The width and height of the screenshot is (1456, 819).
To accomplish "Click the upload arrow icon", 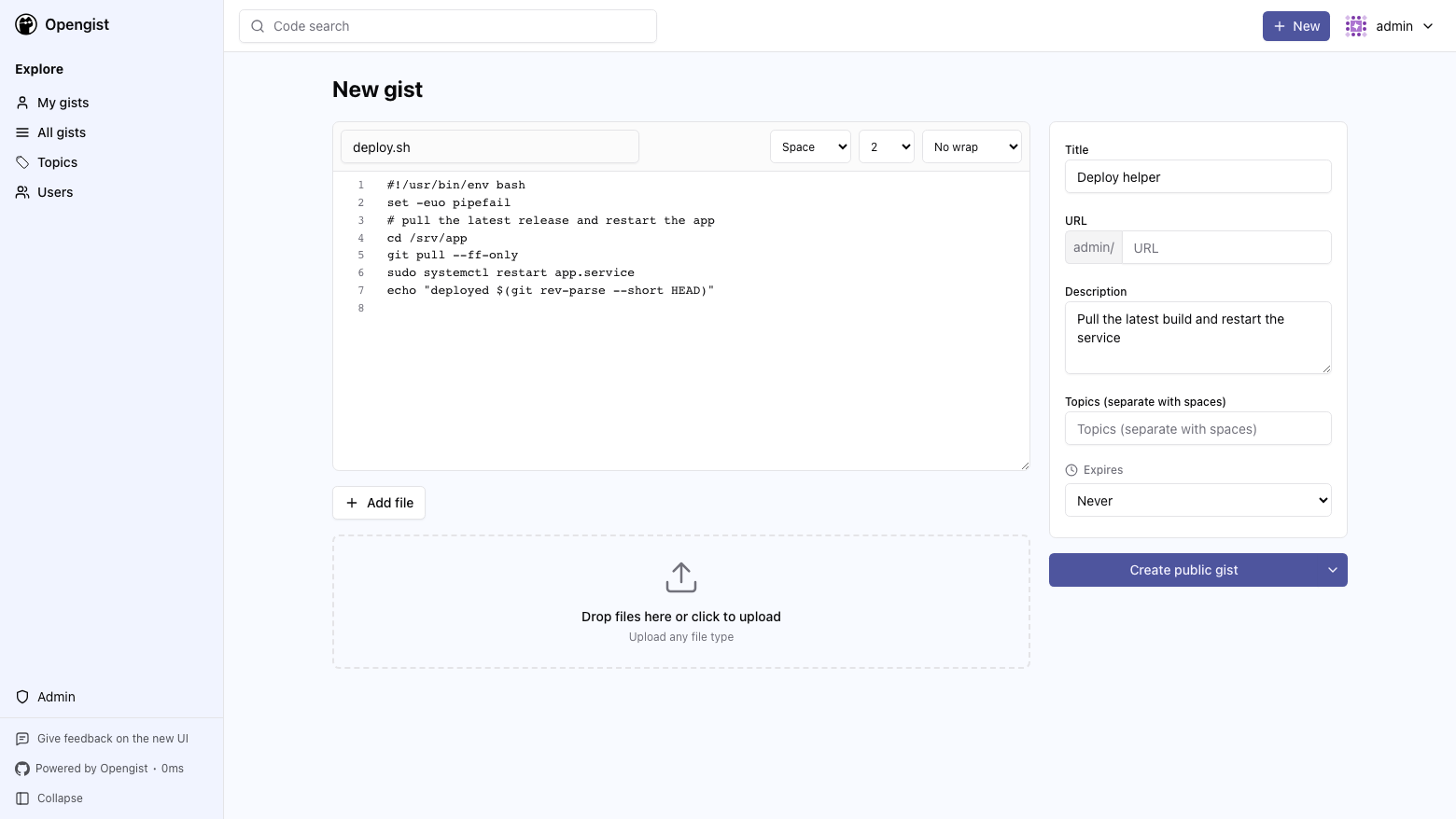I will tap(681, 577).
